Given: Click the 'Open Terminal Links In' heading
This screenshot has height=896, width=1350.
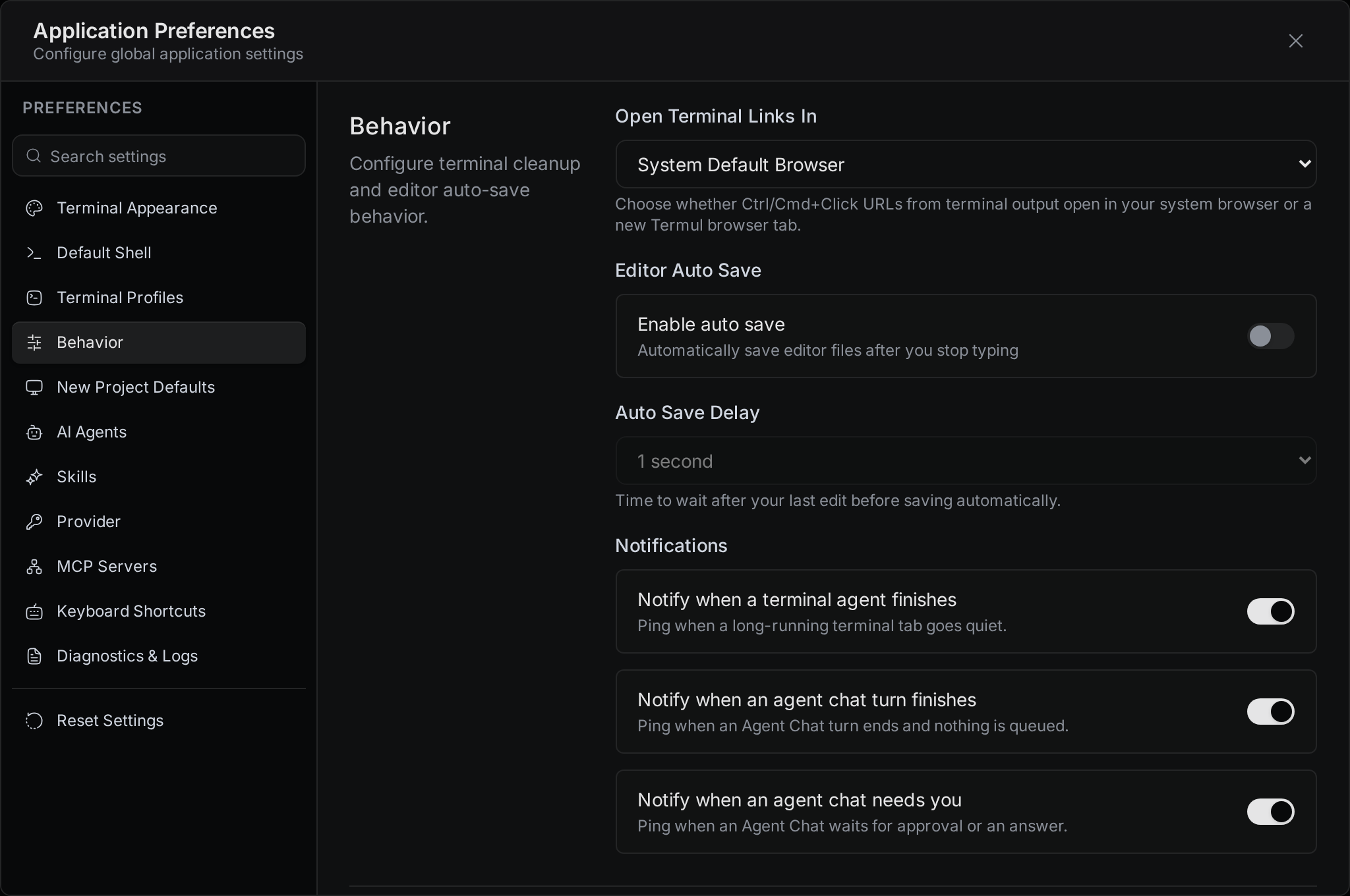Looking at the screenshot, I should 715,116.
